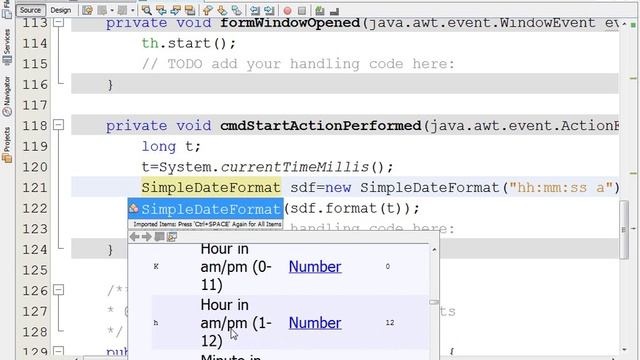
Task: Click the Find Selection magnifier icon
Action: 147,10
